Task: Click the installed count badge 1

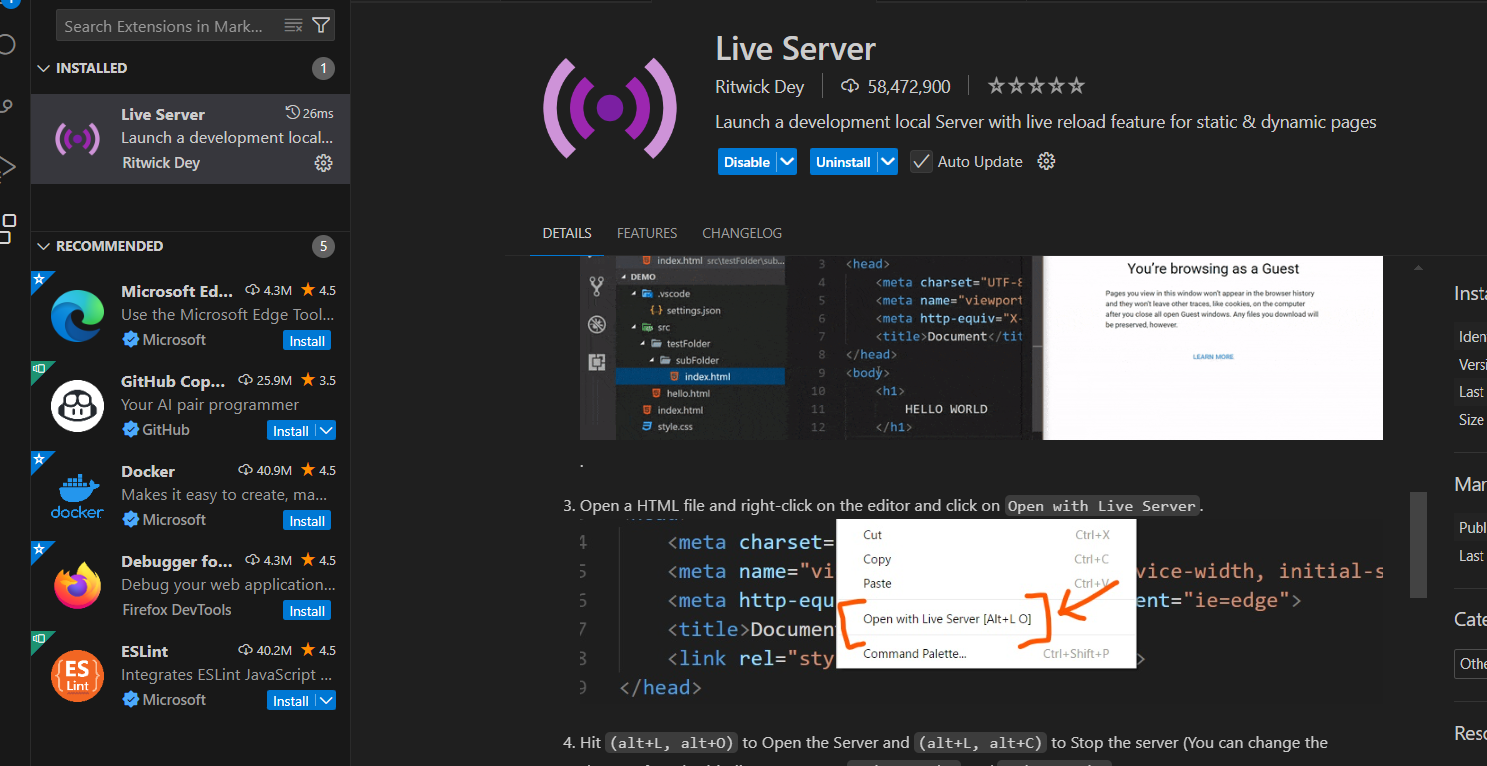Action: 322,68
